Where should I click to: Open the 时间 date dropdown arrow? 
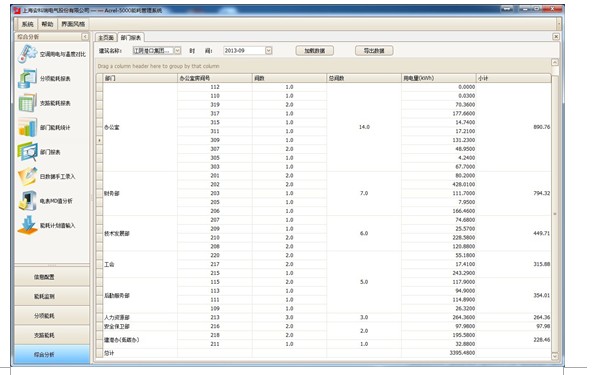tap(269, 50)
